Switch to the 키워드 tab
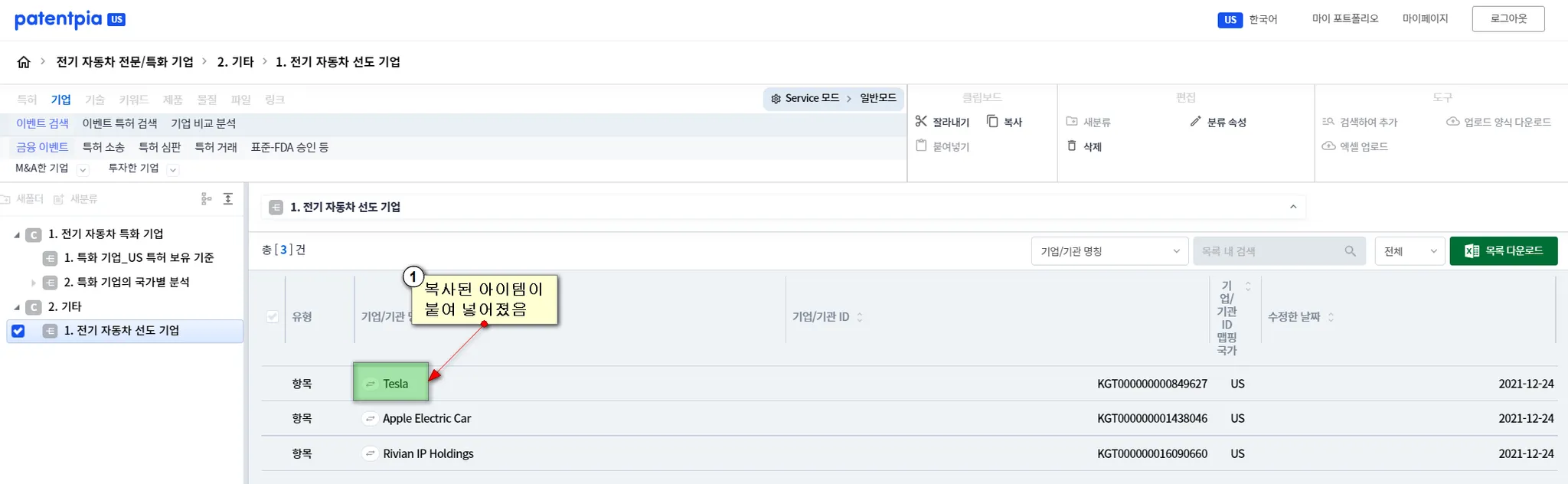The height and width of the screenshot is (484, 1568). click(134, 100)
